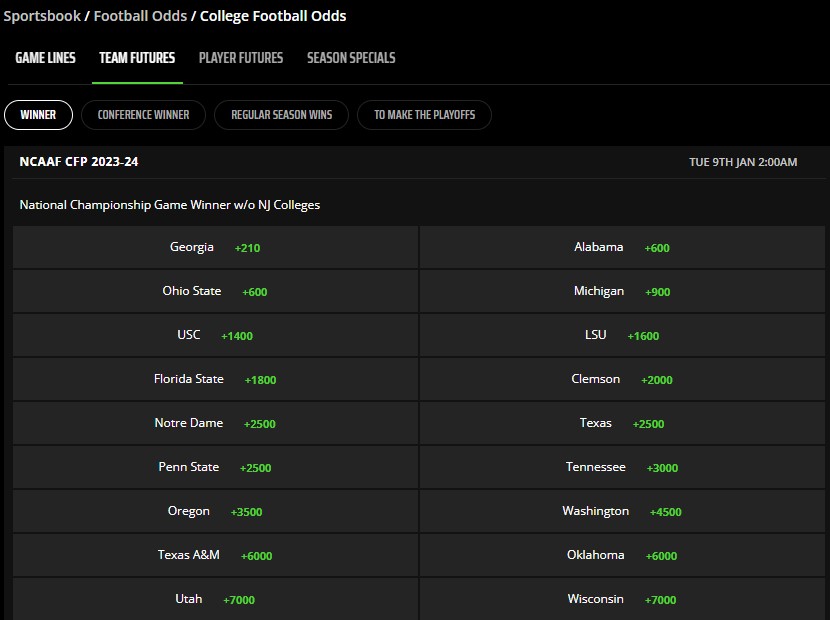830x620 pixels.
Task: Choose Florida State +1800 odds
Action: coord(215,379)
